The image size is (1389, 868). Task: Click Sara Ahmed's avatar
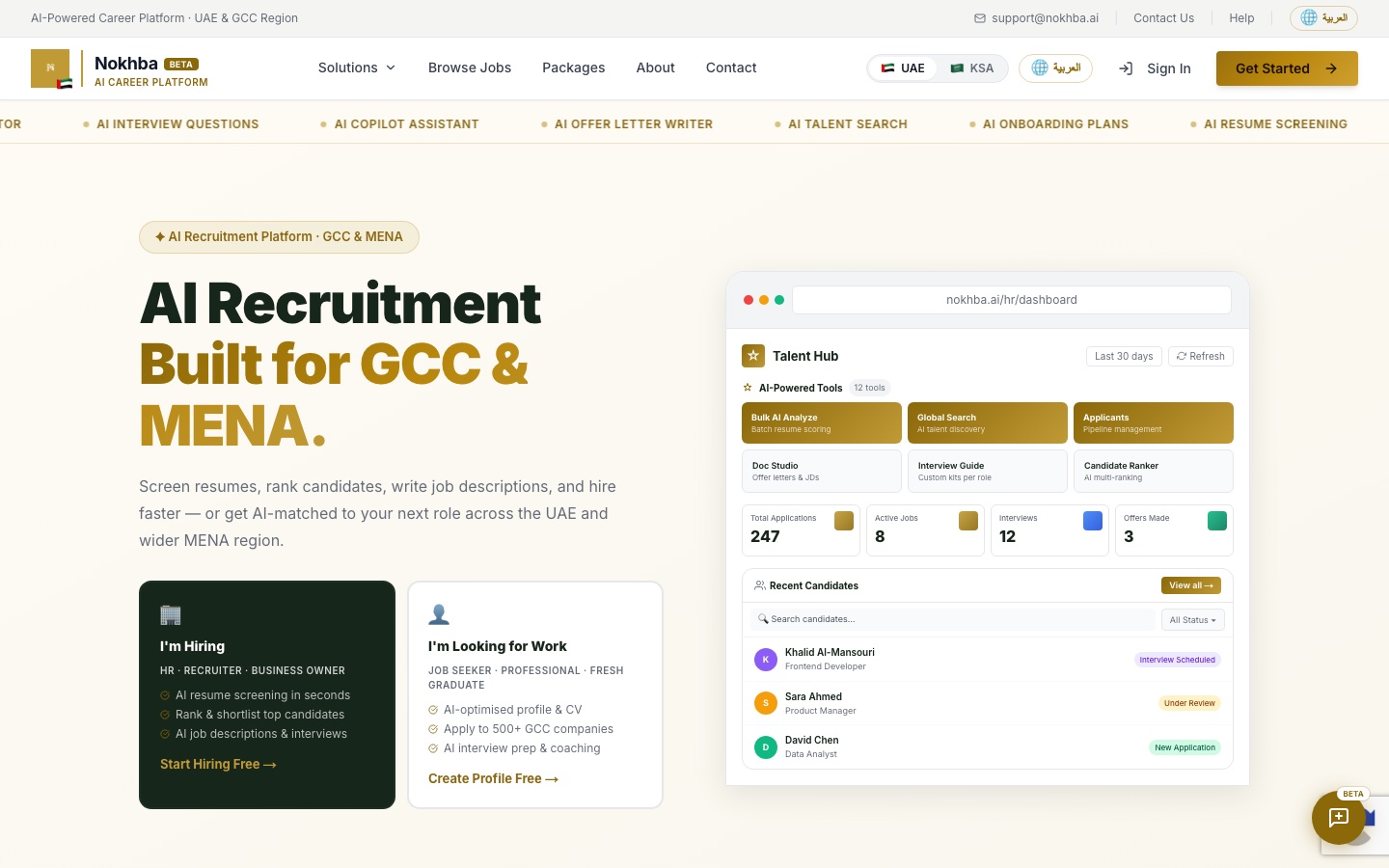pyautogui.click(x=766, y=703)
